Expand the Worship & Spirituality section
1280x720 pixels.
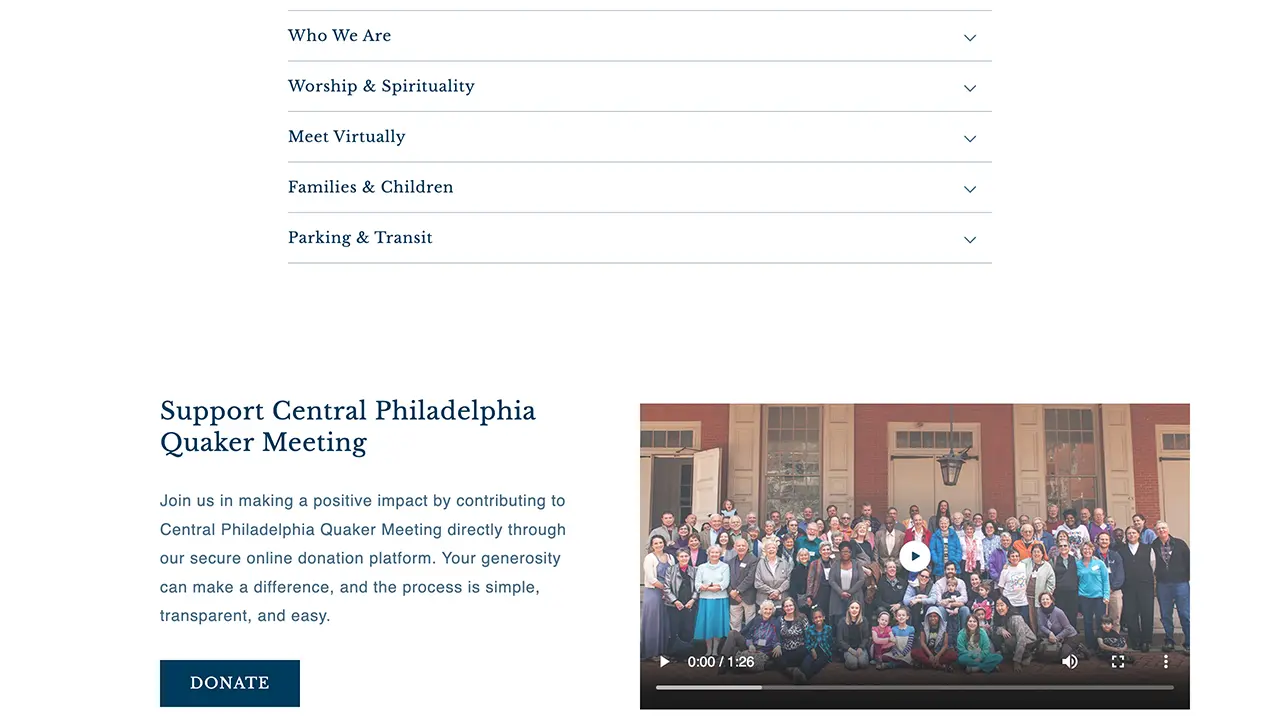click(969, 88)
